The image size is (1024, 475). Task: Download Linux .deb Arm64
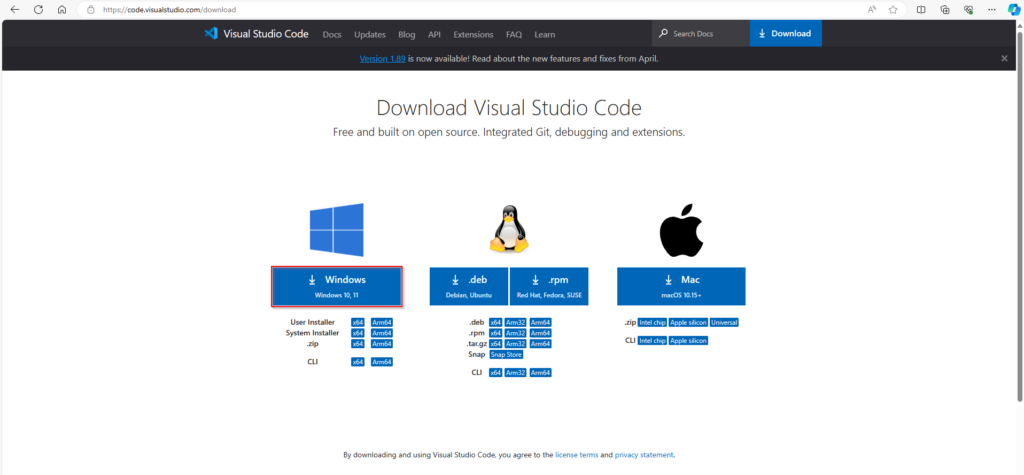pos(540,322)
